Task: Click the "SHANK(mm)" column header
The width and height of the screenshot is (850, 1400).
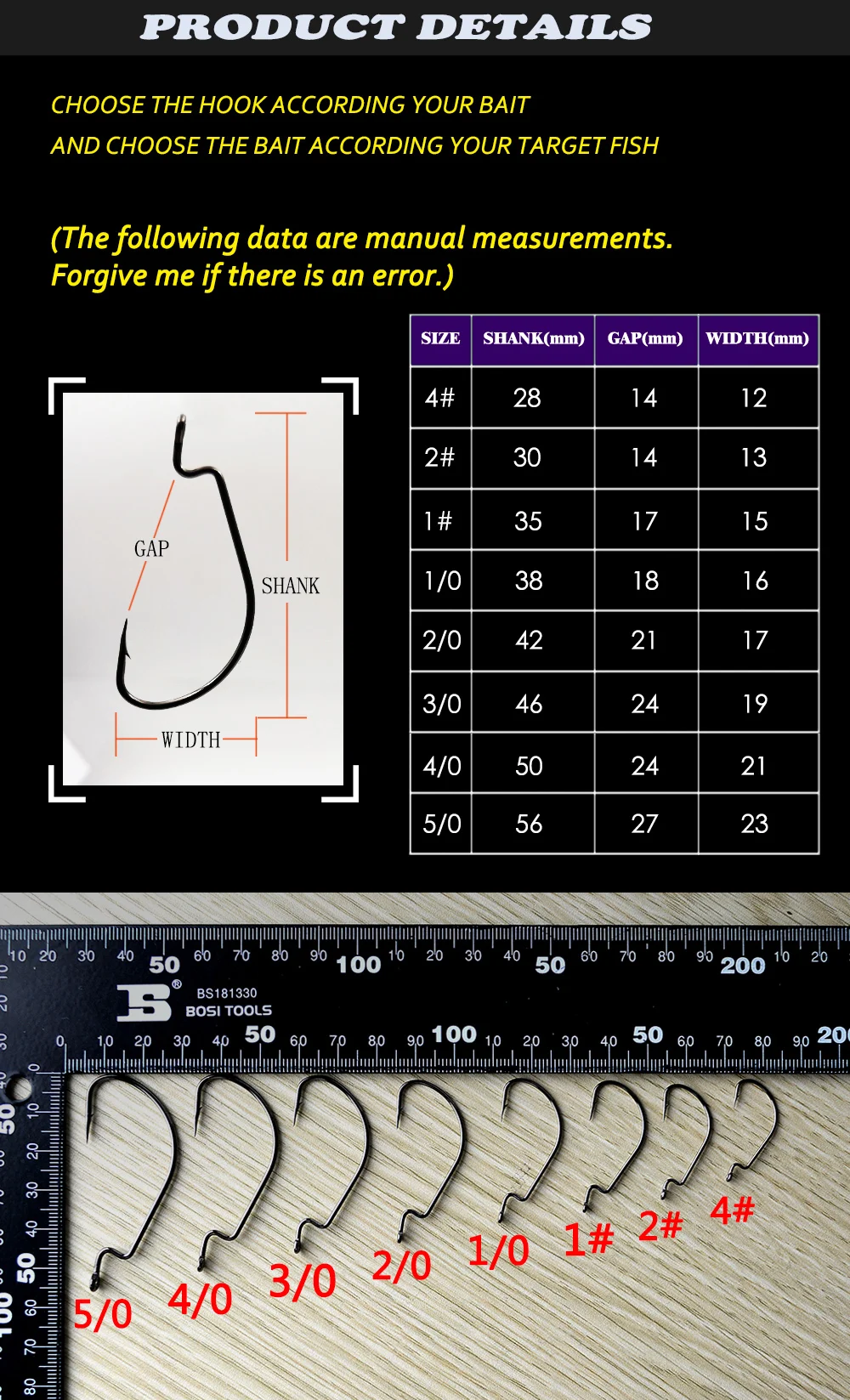Action: [534, 338]
